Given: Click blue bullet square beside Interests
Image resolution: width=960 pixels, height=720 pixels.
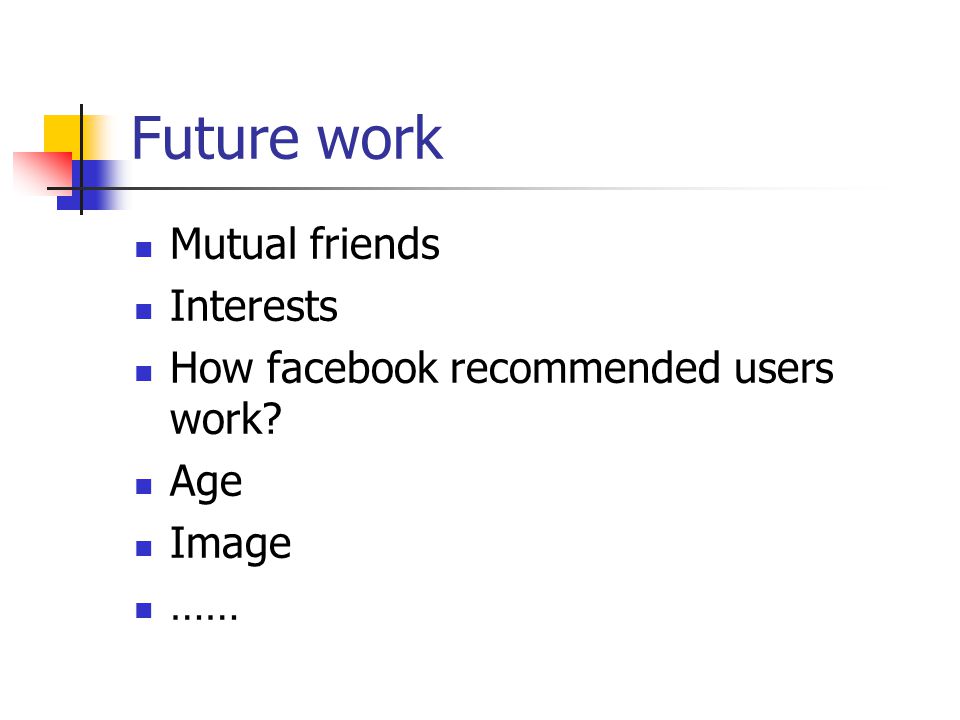Looking at the screenshot, I should click(144, 312).
